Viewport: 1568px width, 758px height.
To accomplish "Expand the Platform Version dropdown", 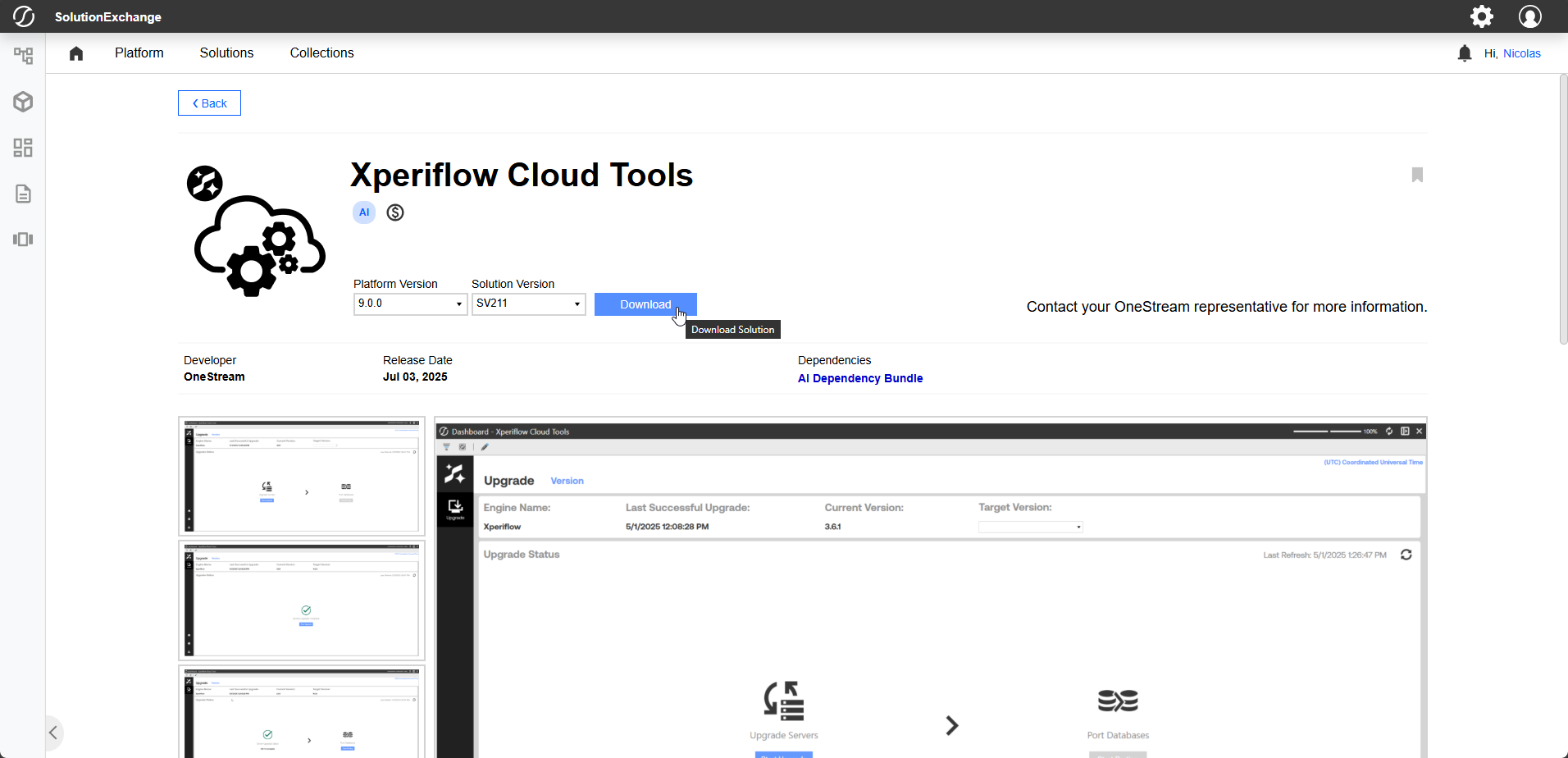I will click(410, 304).
